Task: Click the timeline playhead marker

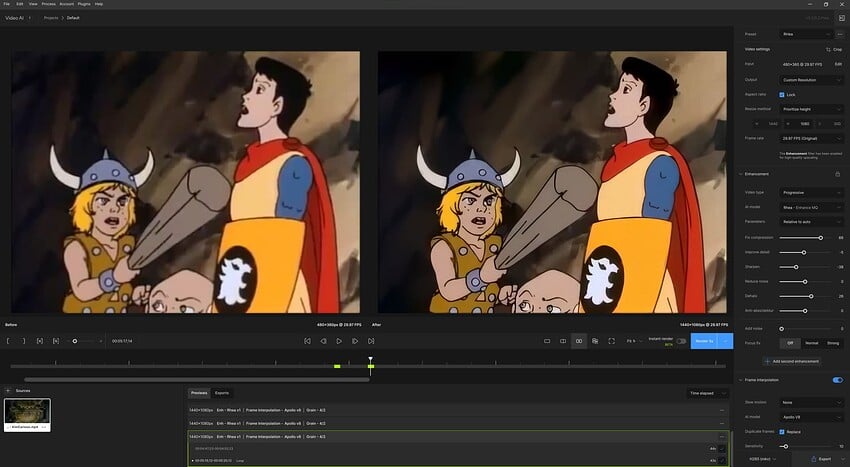Action: coord(371,360)
